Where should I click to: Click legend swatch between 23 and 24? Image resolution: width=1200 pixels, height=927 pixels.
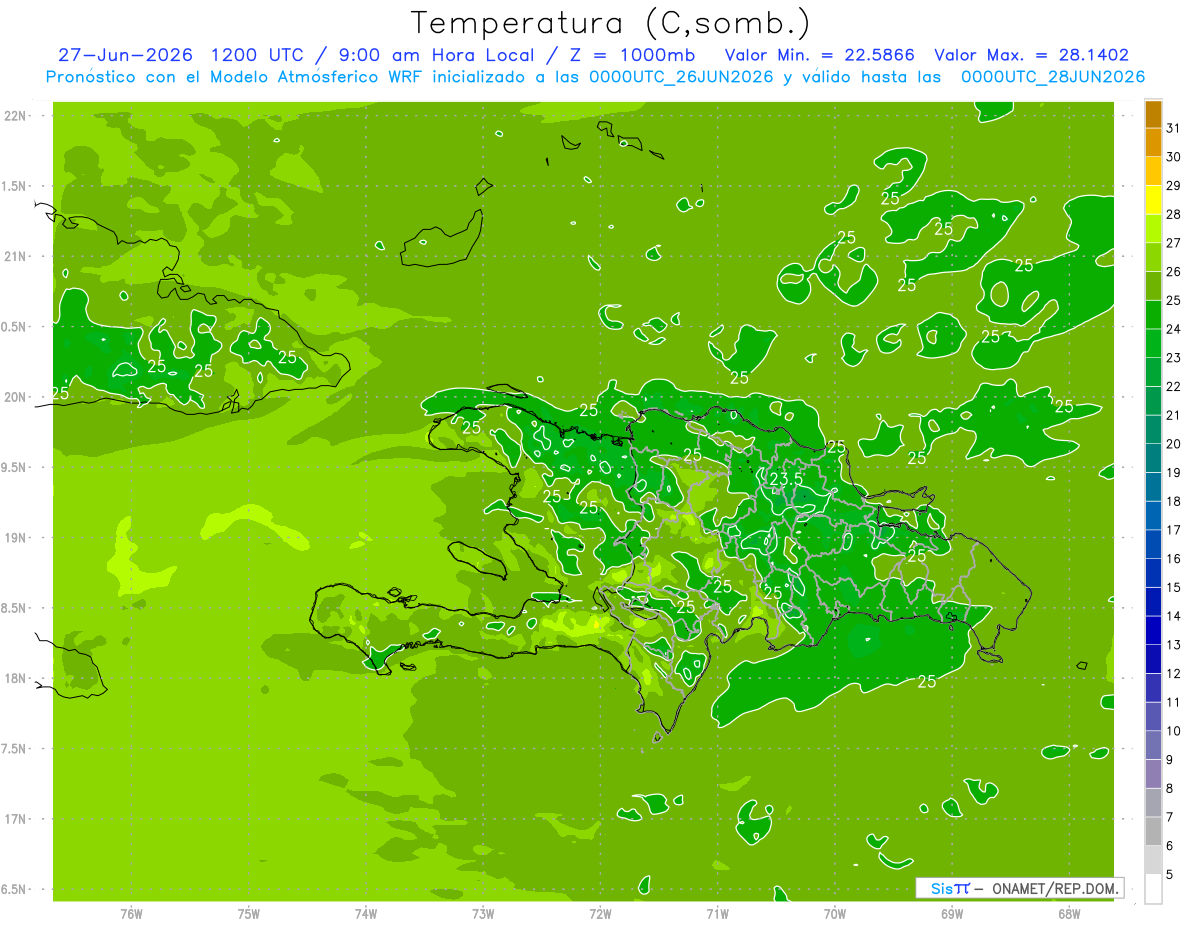pyautogui.click(x=1153, y=343)
